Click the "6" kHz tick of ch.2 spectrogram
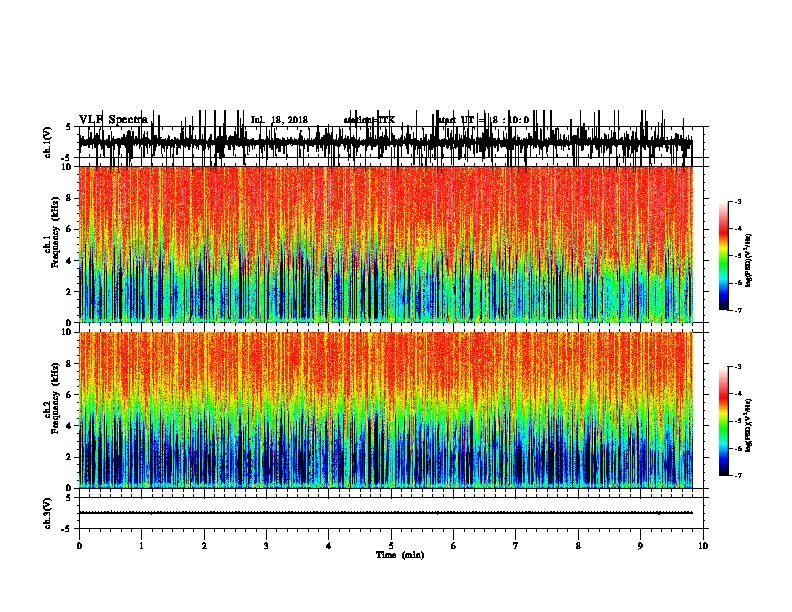 70,394
